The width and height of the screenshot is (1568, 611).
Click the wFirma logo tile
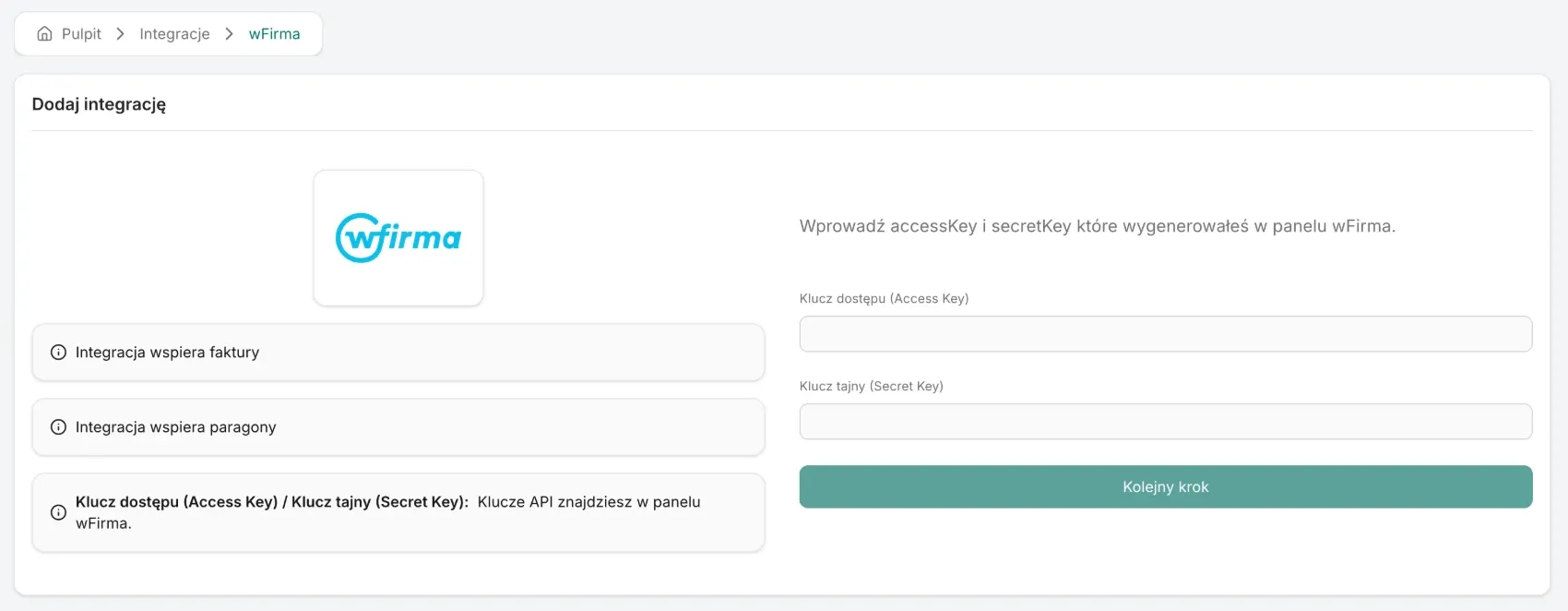(398, 238)
